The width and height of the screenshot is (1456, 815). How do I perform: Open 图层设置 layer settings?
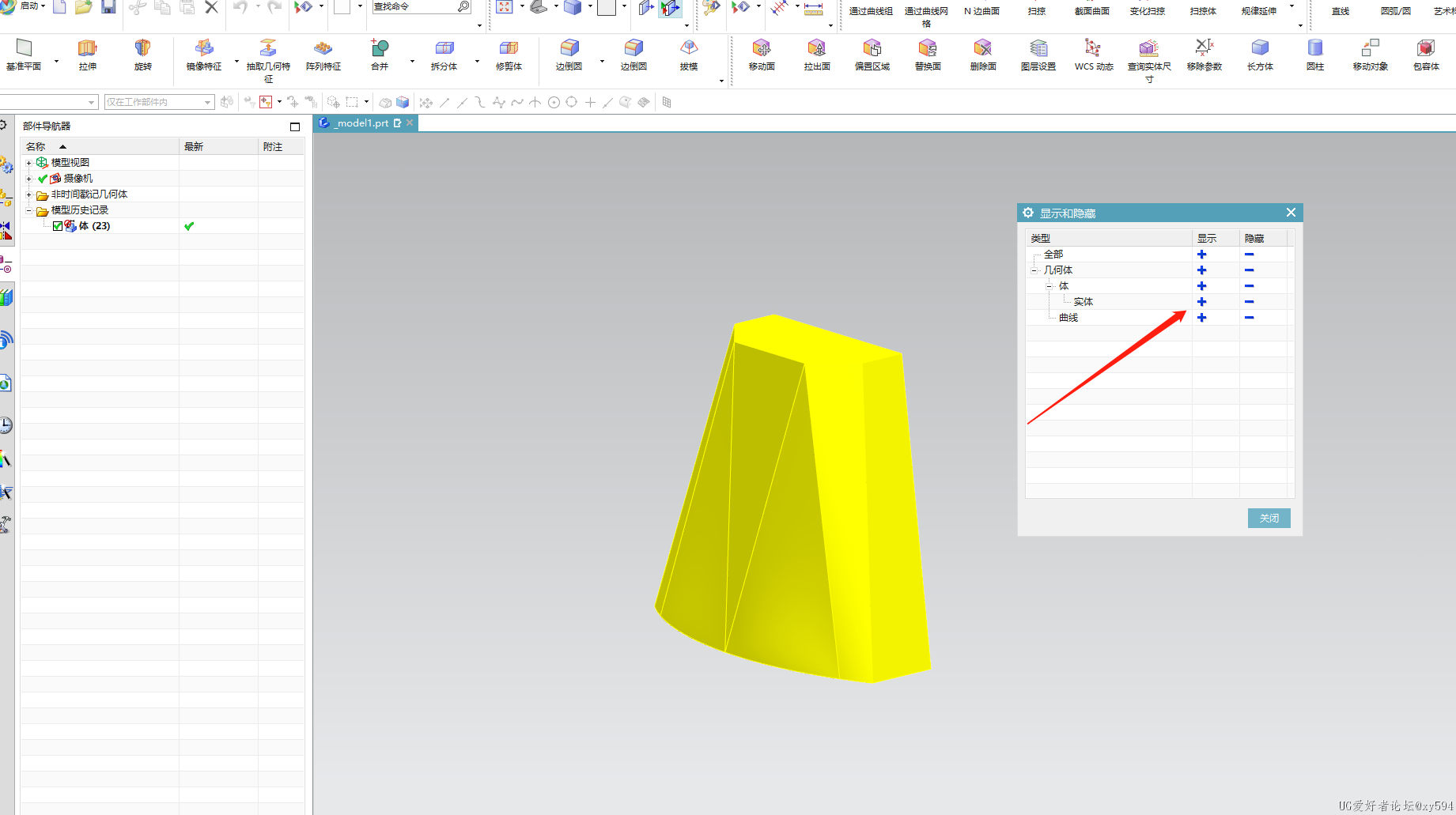[x=1038, y=55]
